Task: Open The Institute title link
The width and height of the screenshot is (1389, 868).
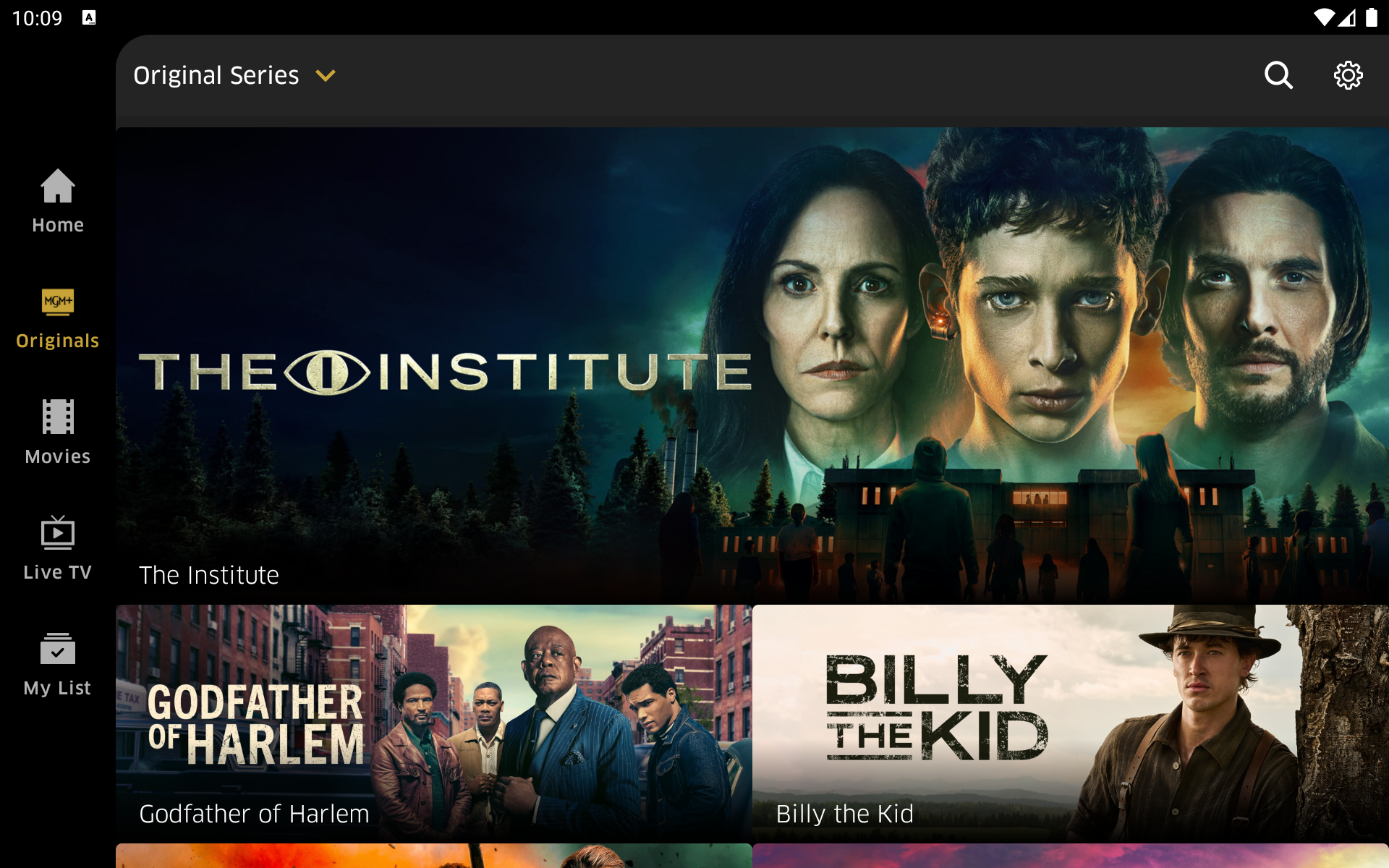Action: pos(209,575)
